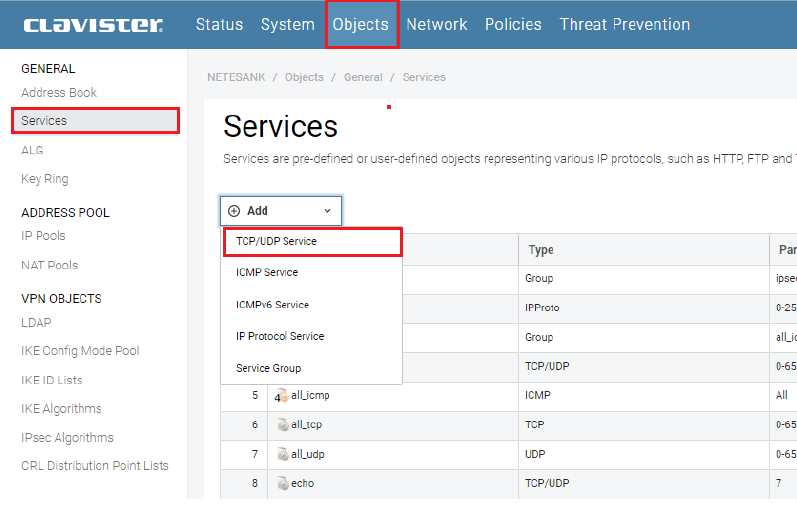Choose ICMP Service option
The image size is (797, 507).
pos(267,272)
